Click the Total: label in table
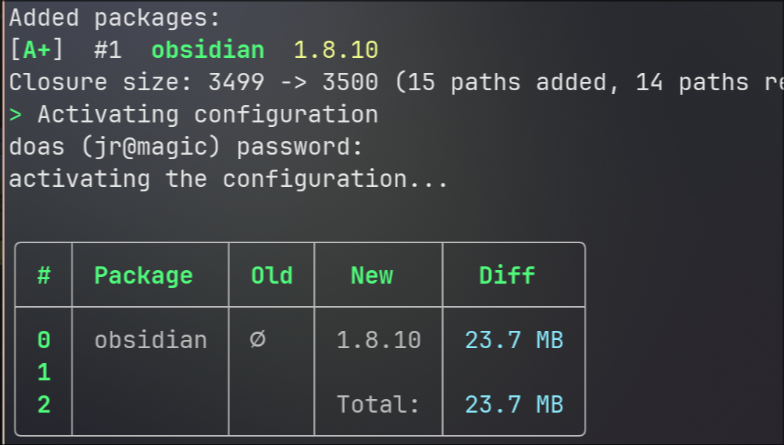The width and height of the screenshot is (784, 445). (x=378, y=404)
